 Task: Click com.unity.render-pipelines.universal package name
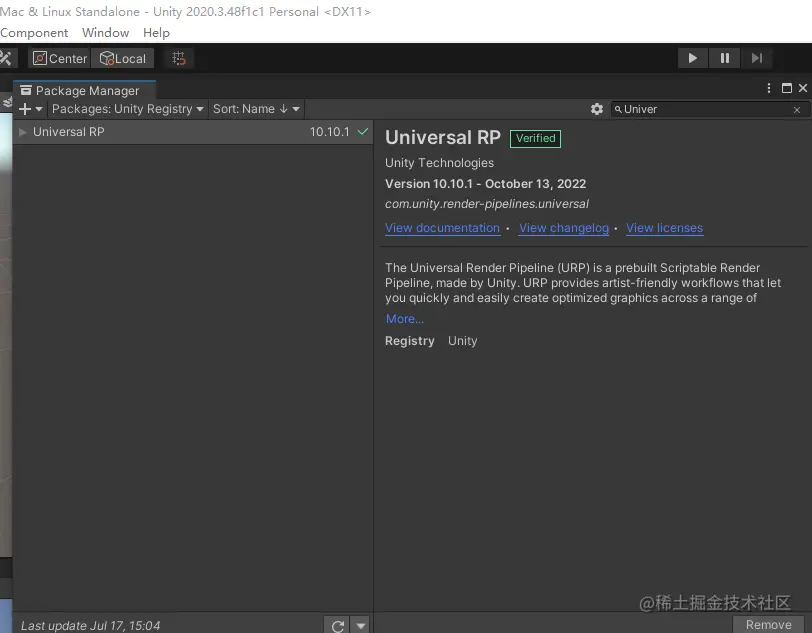click(487, 204)
